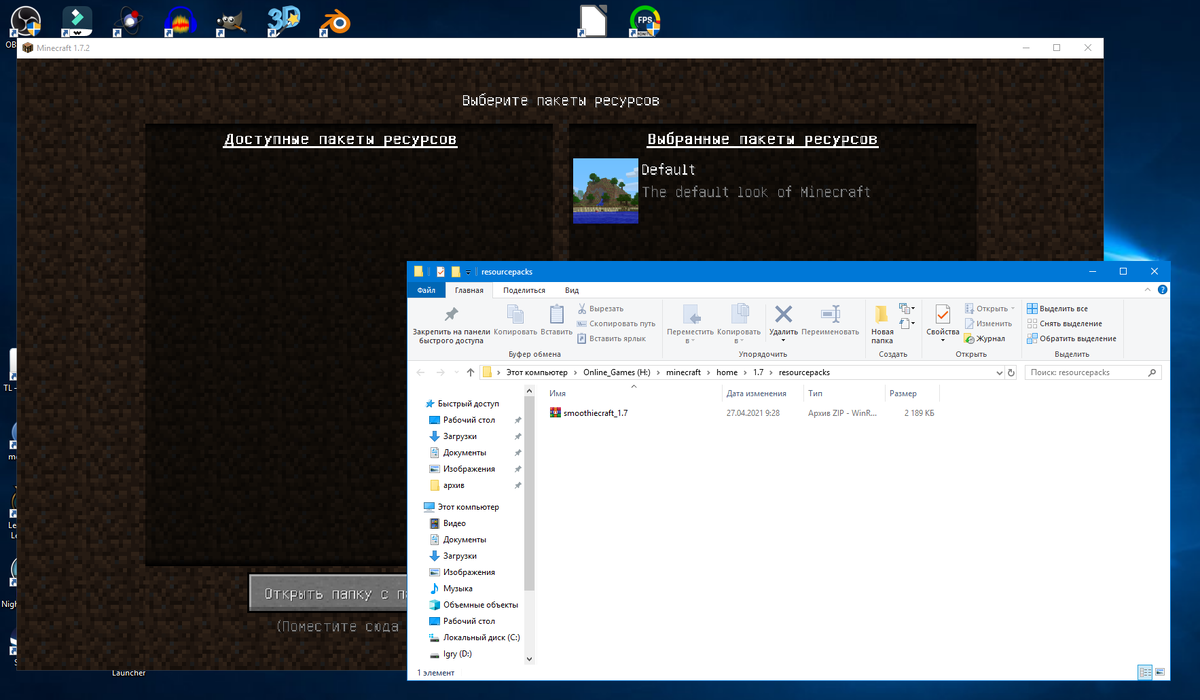Focus the Поиск: resourcepacks search field

1092,372
